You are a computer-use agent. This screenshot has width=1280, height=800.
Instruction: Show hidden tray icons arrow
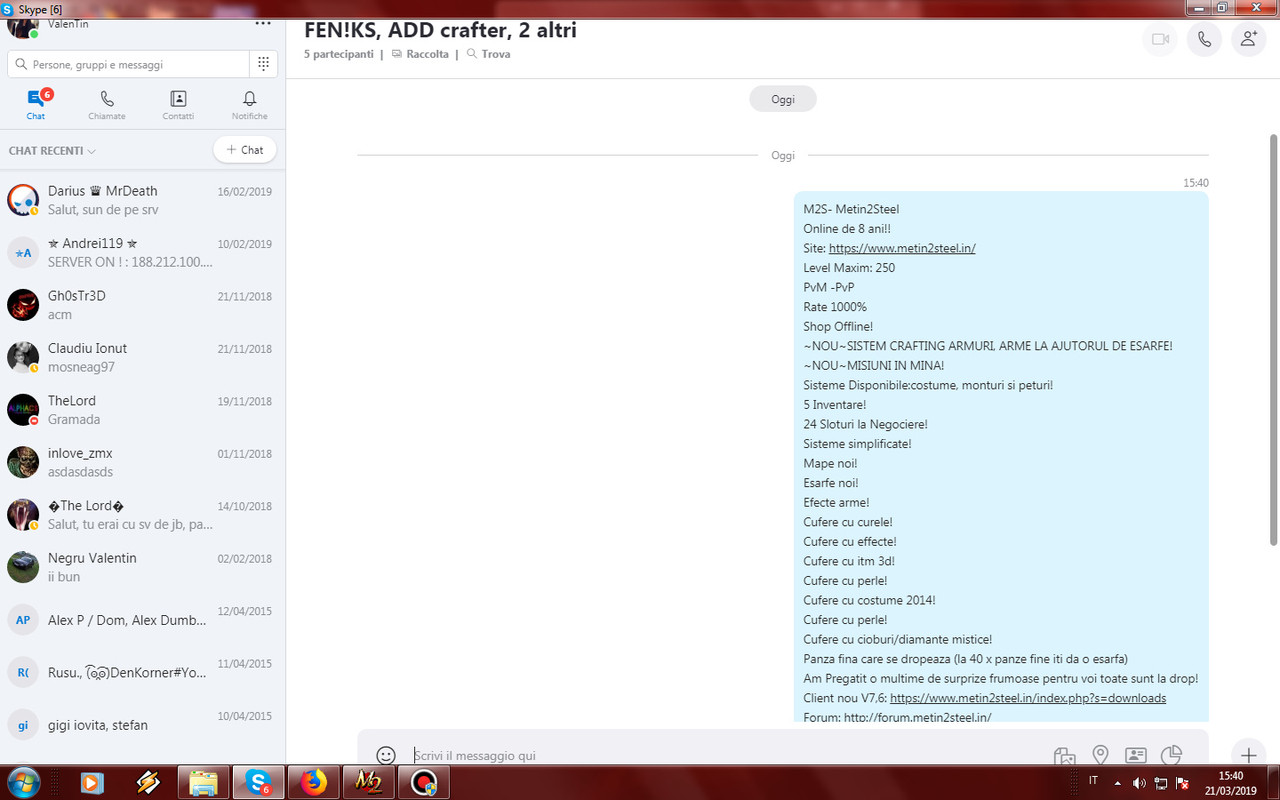point(1118,781)
